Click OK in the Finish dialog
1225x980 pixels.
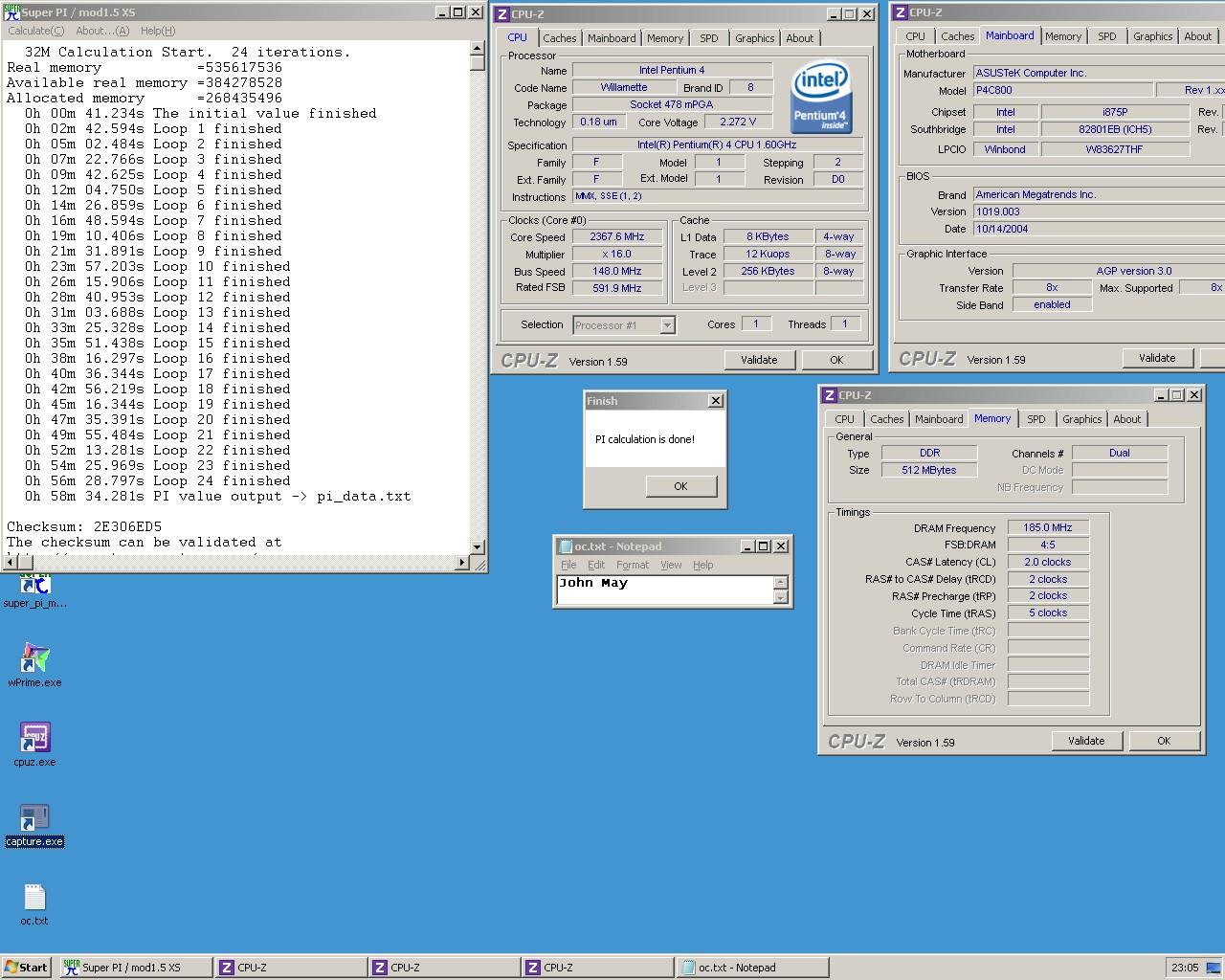[680, 486]
